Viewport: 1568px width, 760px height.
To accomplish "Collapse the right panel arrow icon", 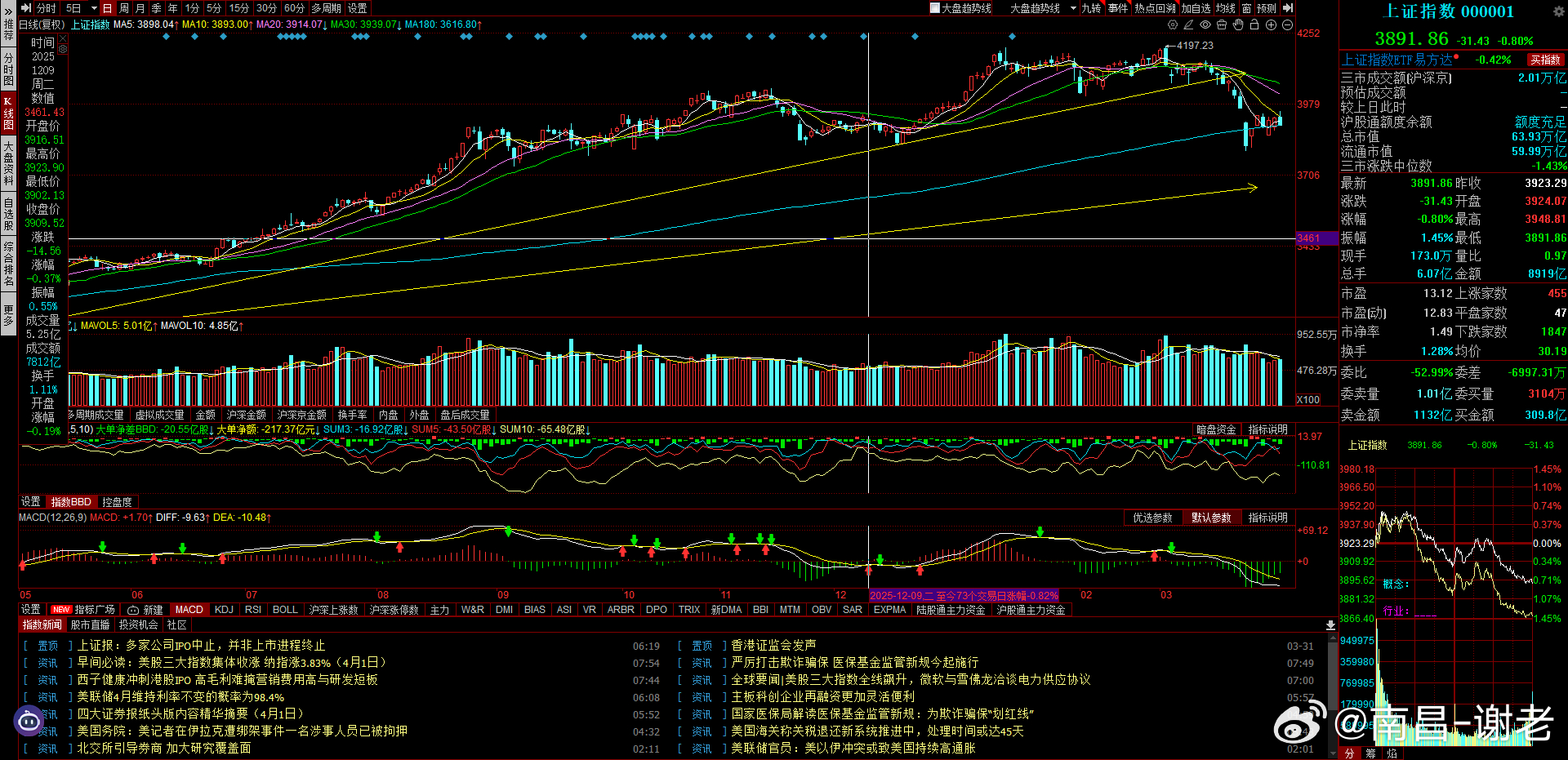I will click(x=1288, y=8).
